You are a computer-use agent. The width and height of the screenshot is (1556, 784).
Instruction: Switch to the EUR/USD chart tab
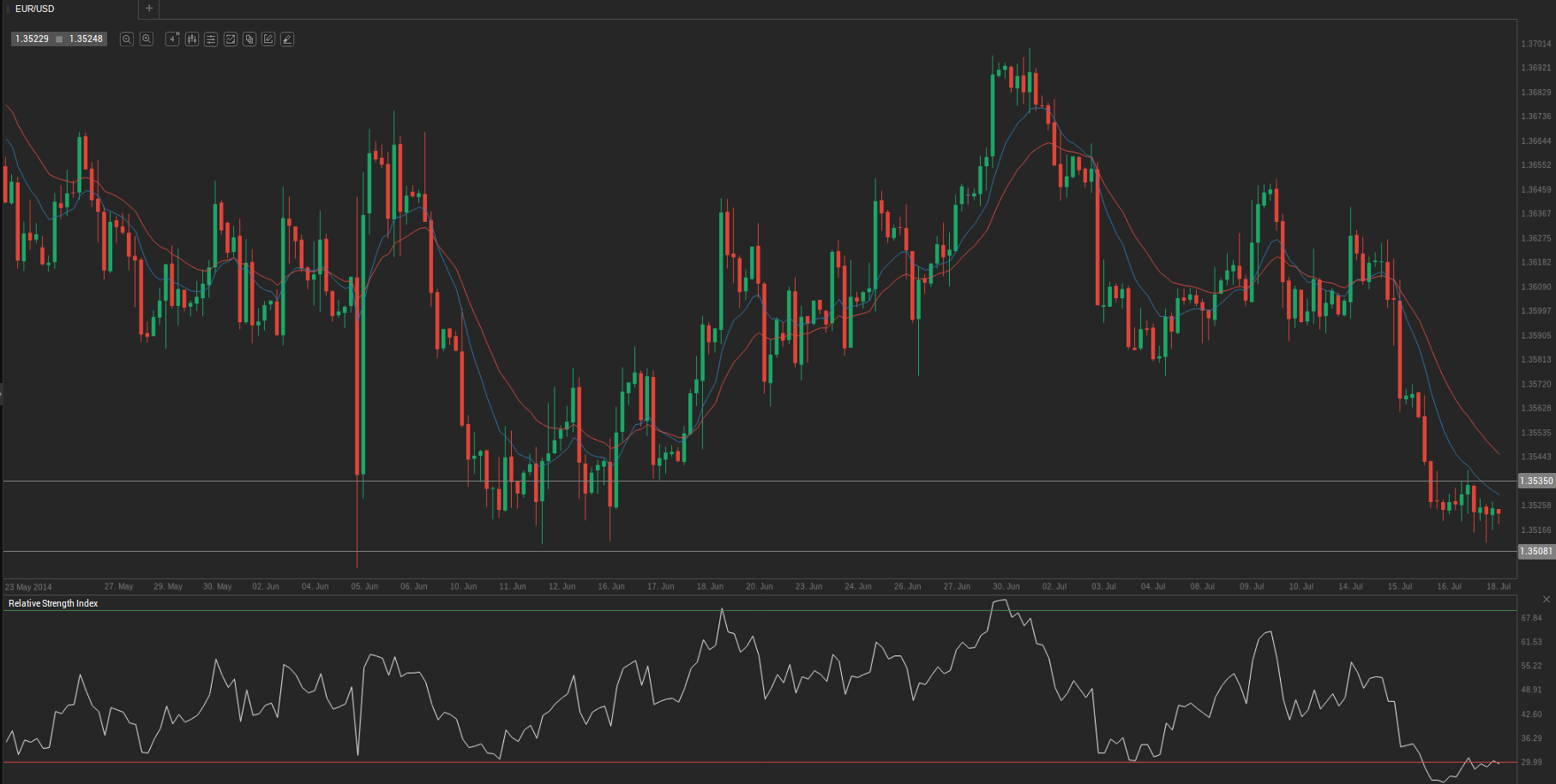click(35, 9)
